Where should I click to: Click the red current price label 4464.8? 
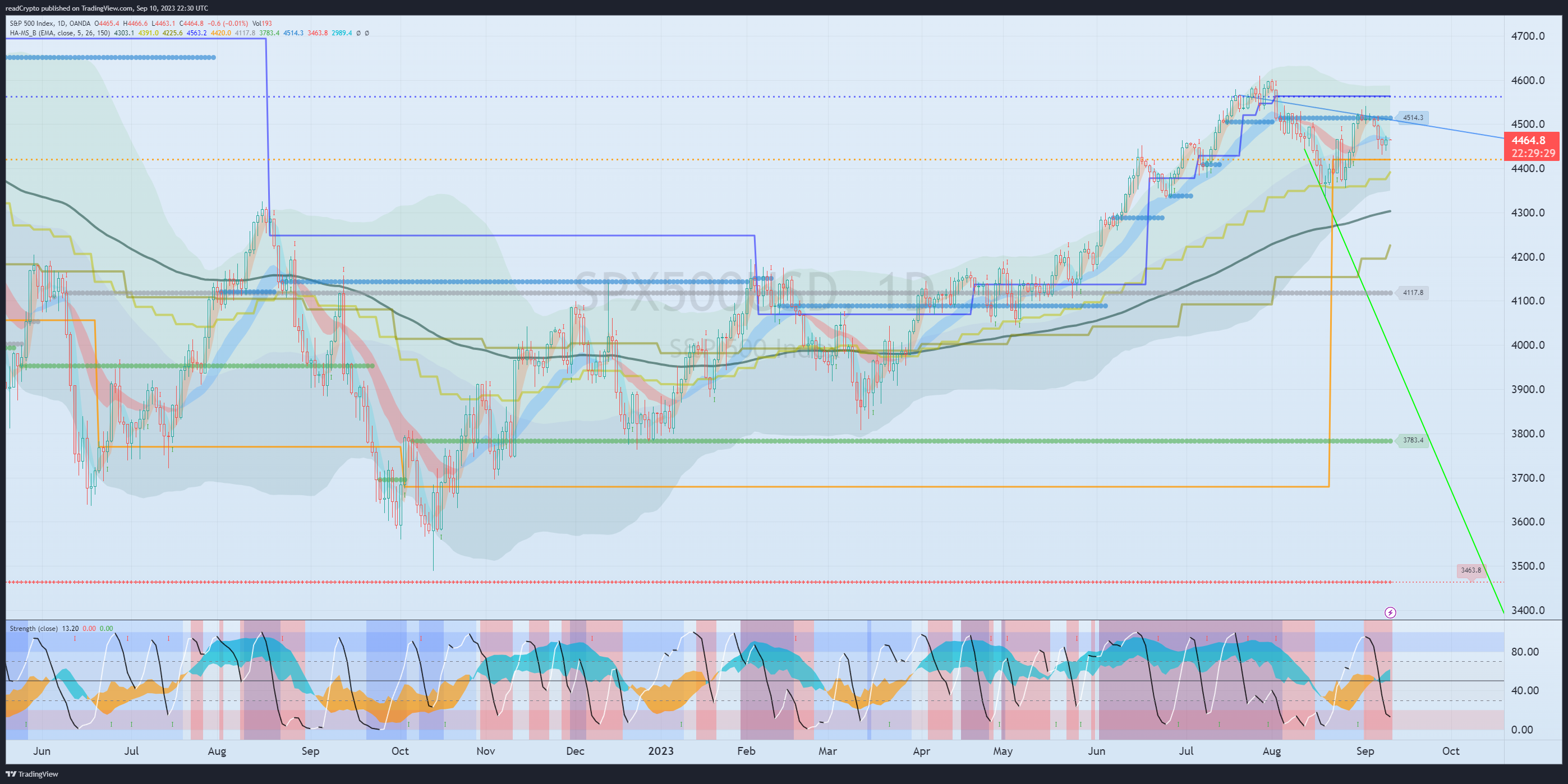1532,147
